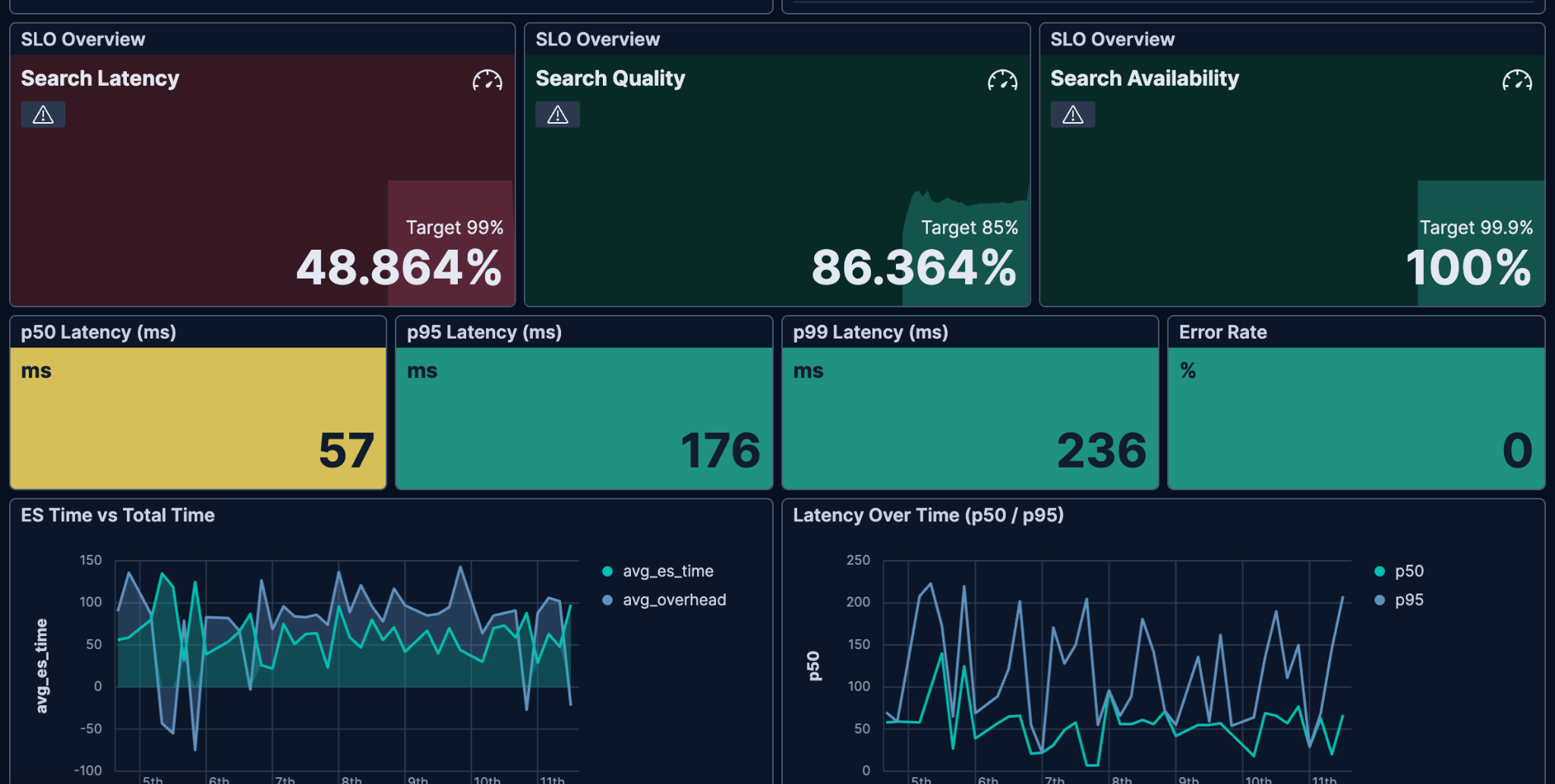The height and width of the screenshot is (784, 1555).
Task: Select the p95 latency value 176
Action: pos(721,451)
